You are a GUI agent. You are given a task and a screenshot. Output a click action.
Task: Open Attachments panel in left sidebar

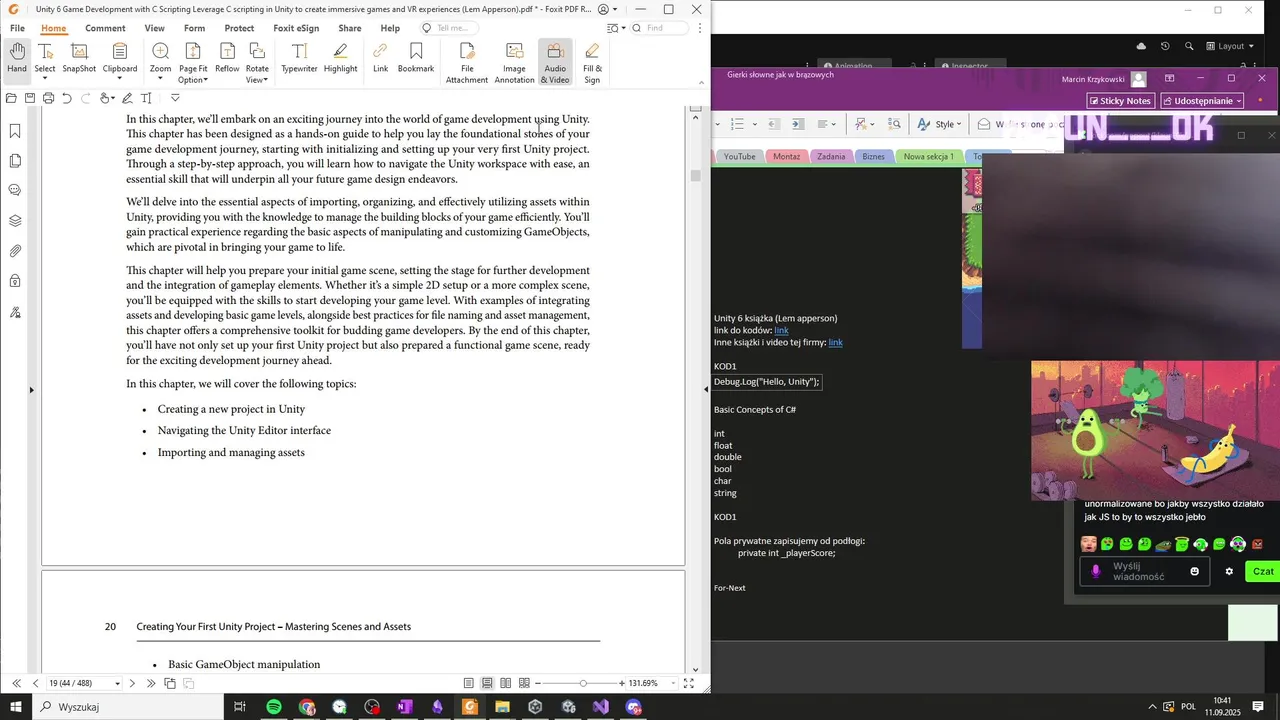(15, 251)
